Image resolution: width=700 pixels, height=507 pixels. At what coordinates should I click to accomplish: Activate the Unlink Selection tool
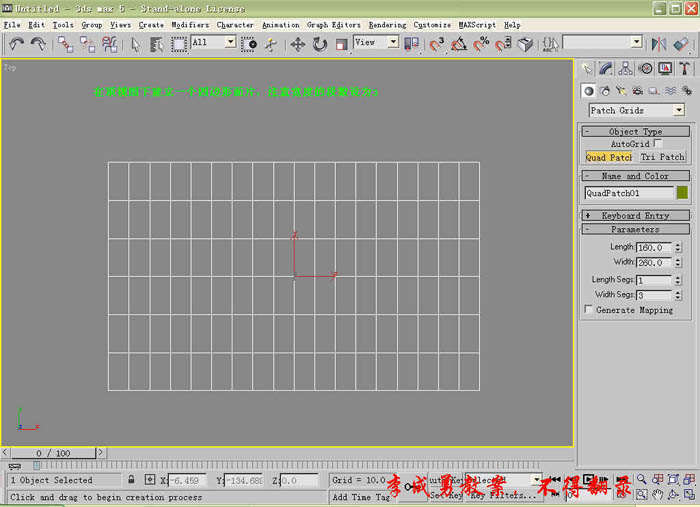[88, 44]
